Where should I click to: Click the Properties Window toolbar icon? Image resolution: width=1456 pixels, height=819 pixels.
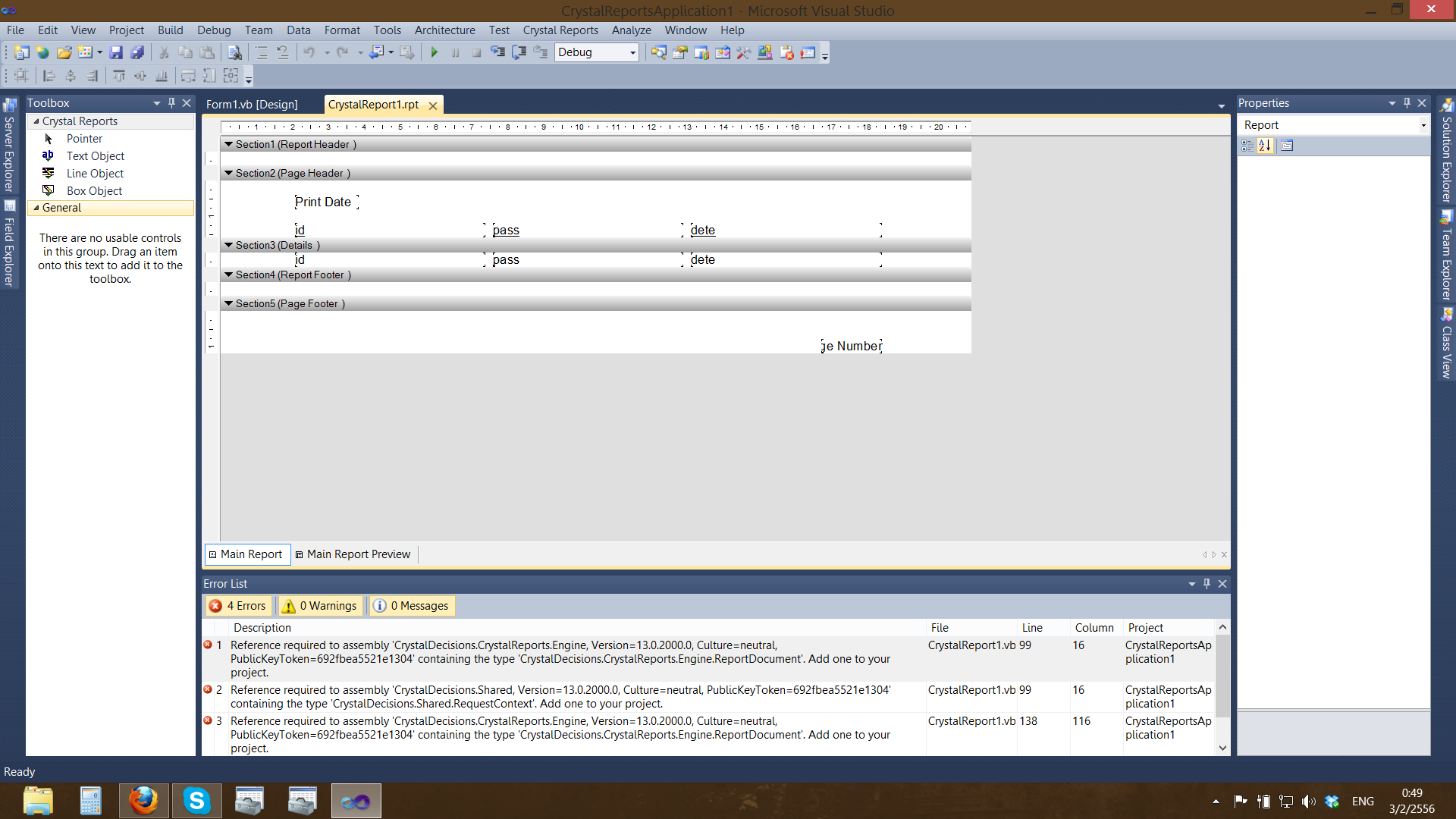click(x=680, y=52)
